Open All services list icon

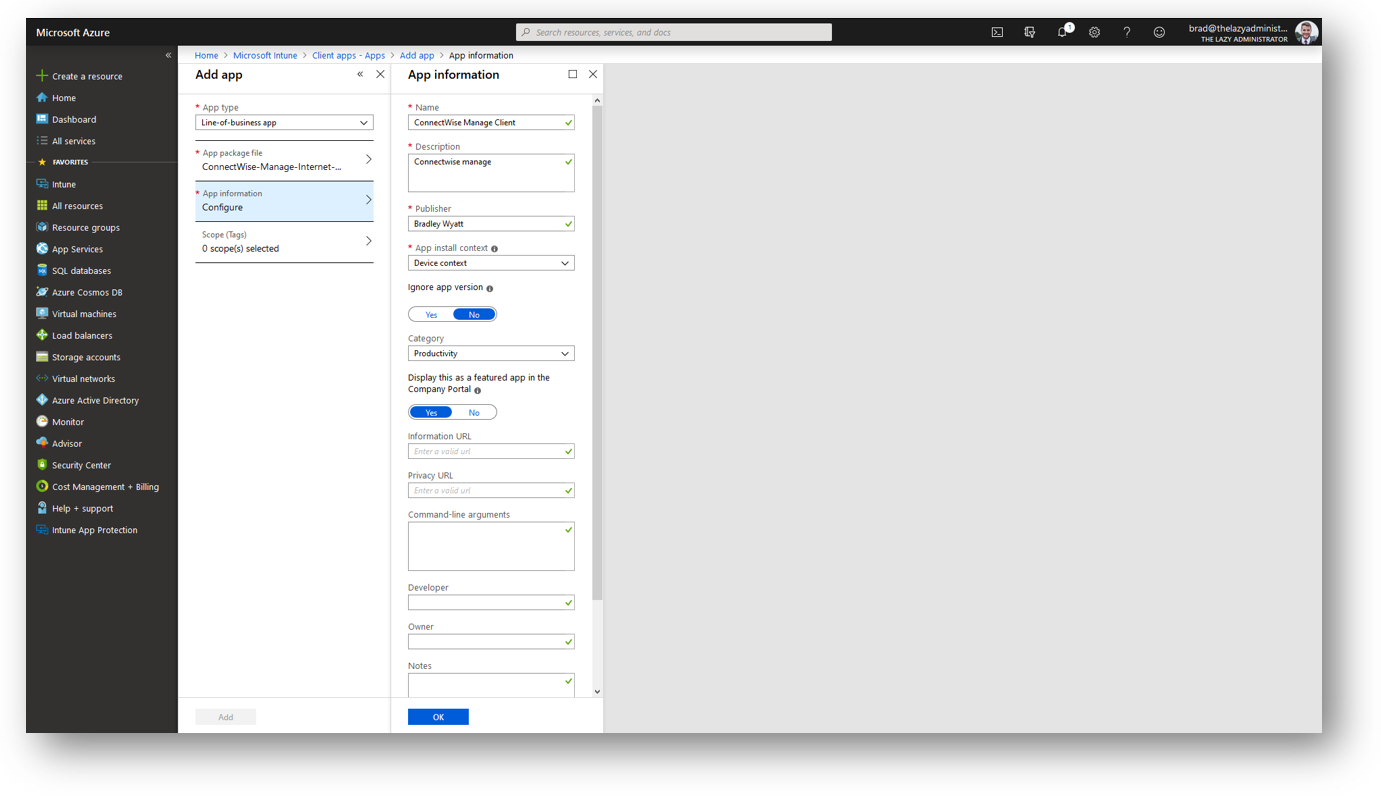pyautogui.click(x=42, y=141)
